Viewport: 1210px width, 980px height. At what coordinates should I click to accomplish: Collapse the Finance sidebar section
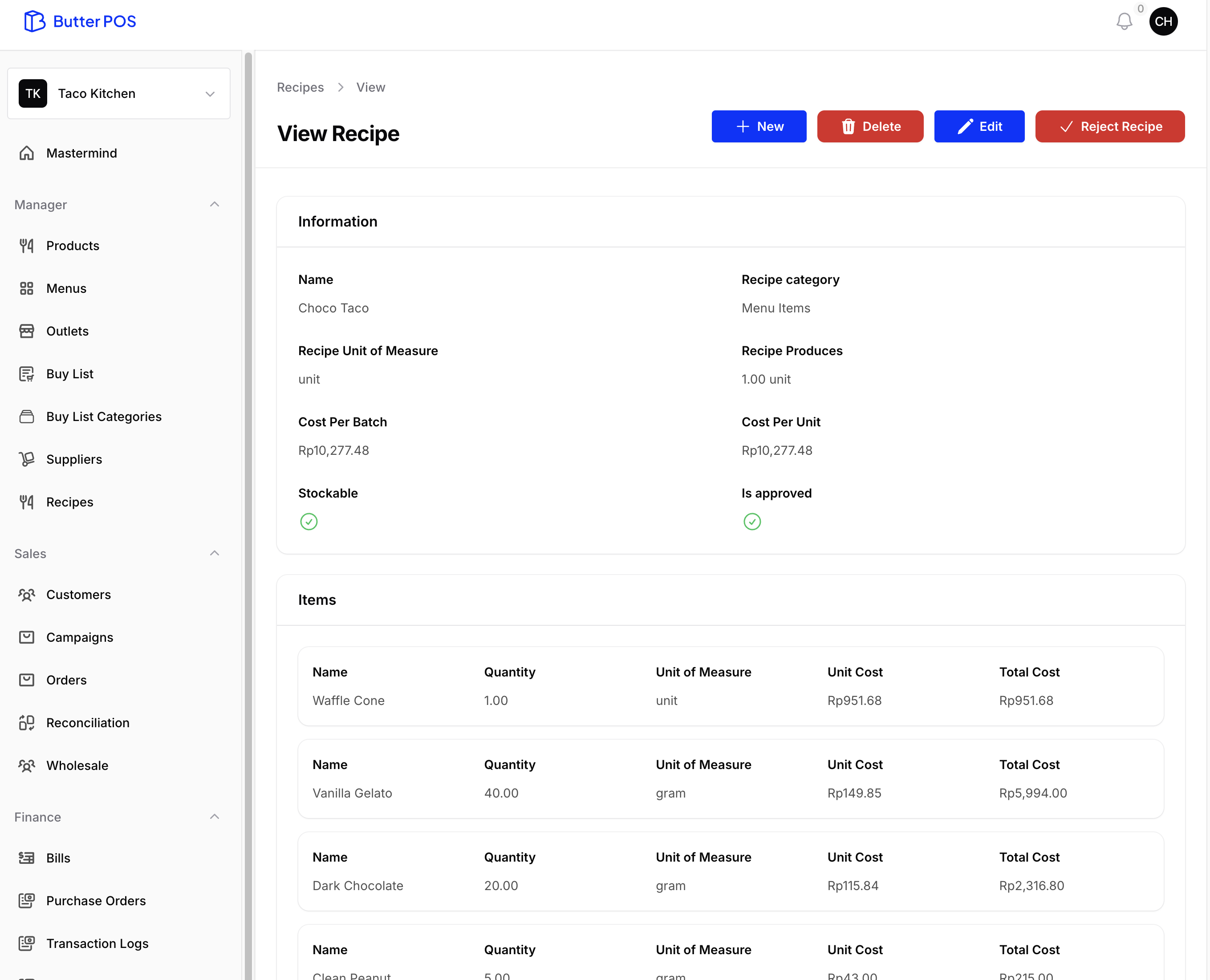click(215, 817)
